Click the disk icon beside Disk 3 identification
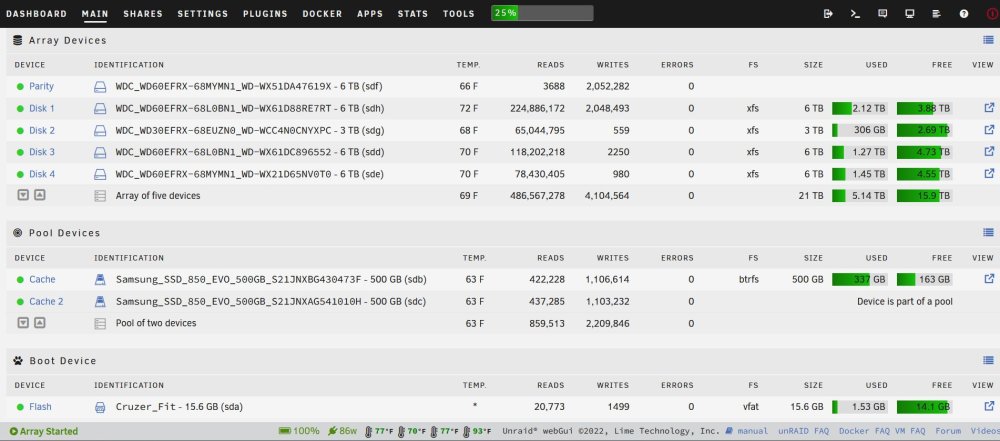This screenshot has height=441, width=1000. (100, 152)
